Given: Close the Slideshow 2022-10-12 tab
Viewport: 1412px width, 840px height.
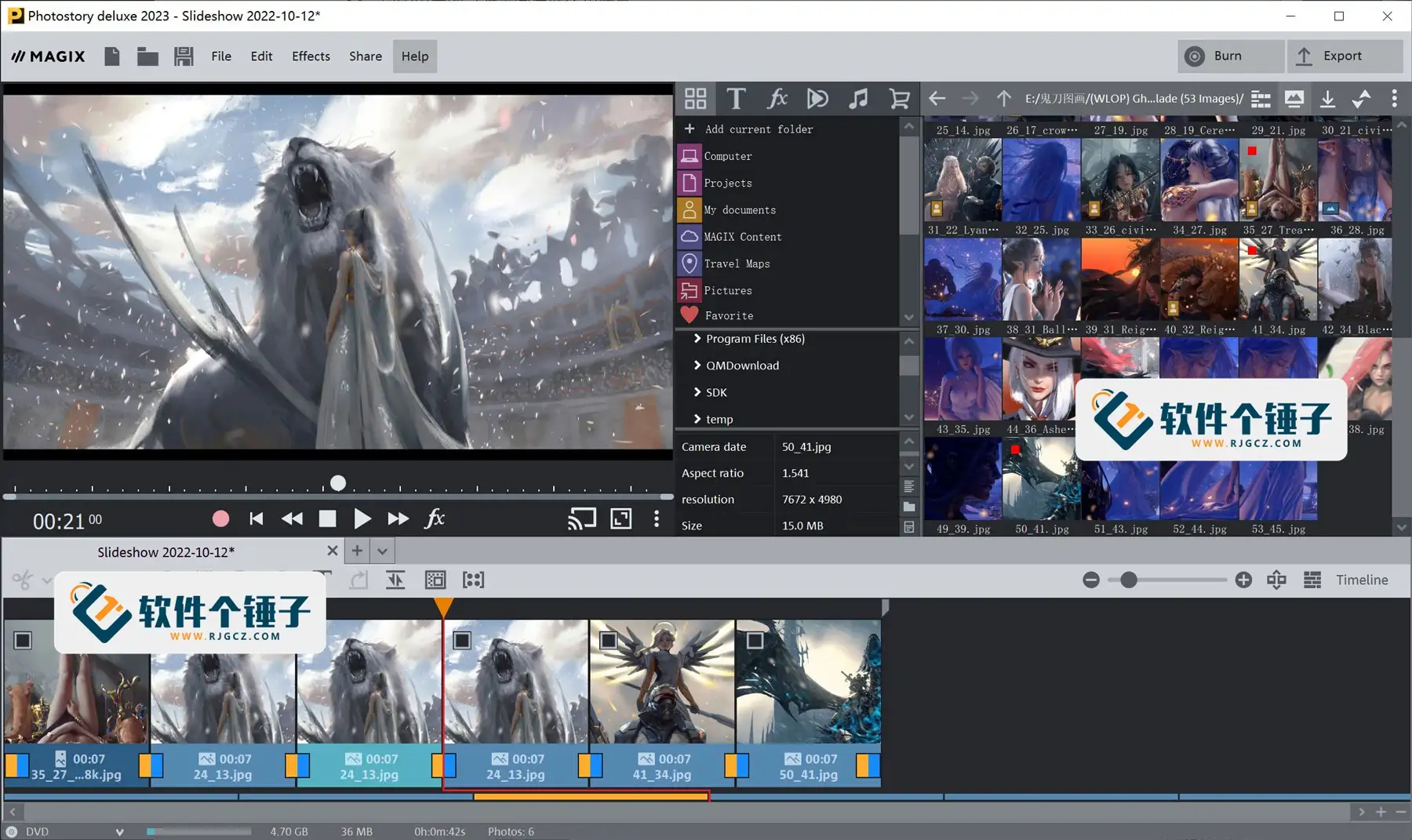Looking at the screenshot, I should click(333, 551).
